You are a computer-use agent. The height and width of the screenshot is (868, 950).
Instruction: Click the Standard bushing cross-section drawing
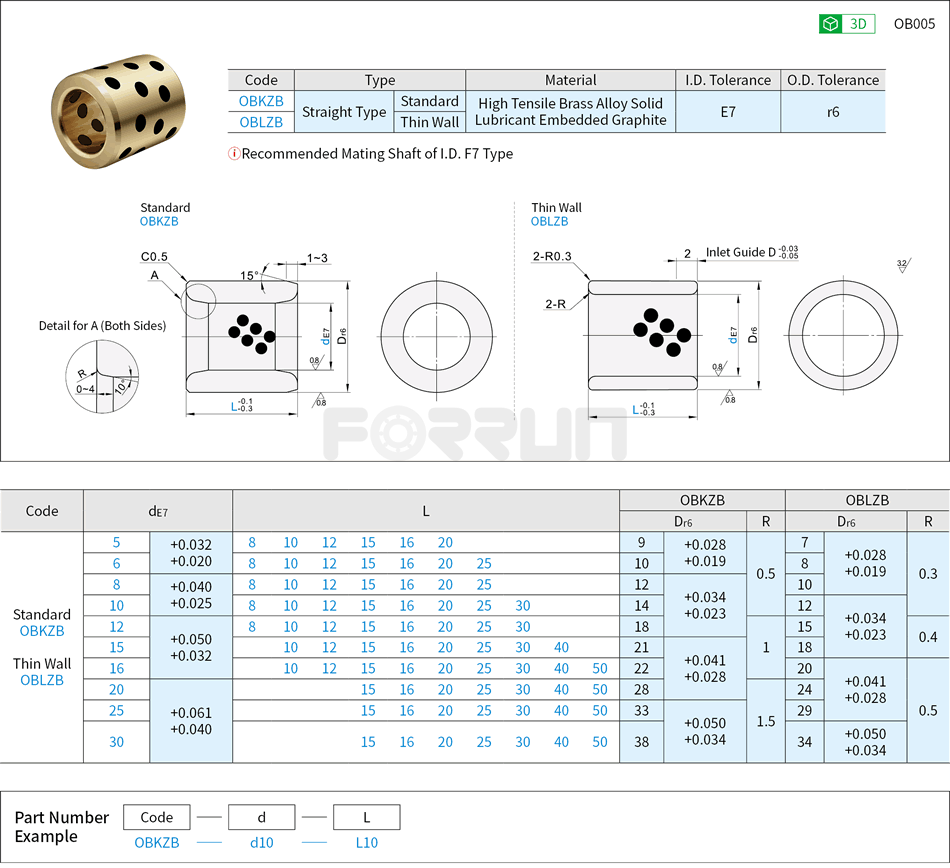pos(242,337)
